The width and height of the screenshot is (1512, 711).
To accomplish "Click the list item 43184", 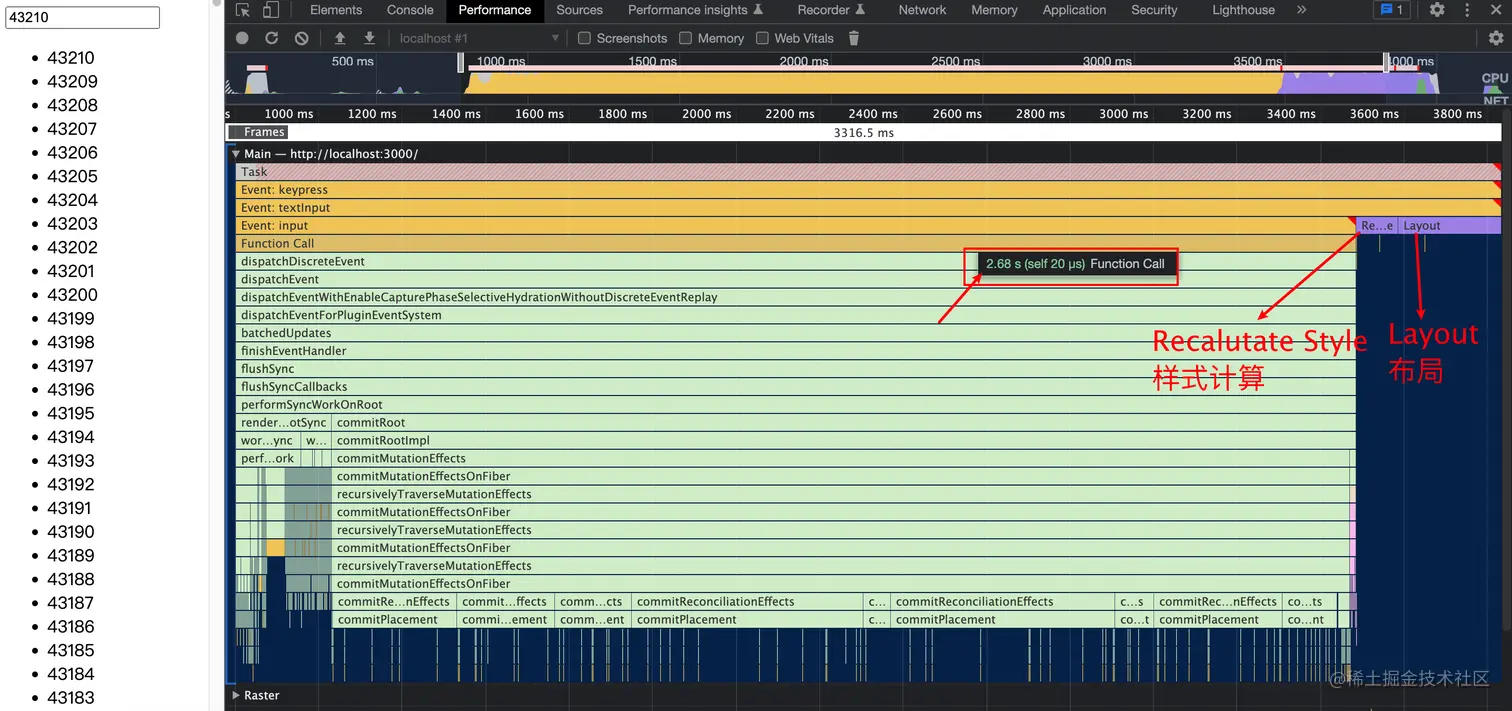I will 71,674.
